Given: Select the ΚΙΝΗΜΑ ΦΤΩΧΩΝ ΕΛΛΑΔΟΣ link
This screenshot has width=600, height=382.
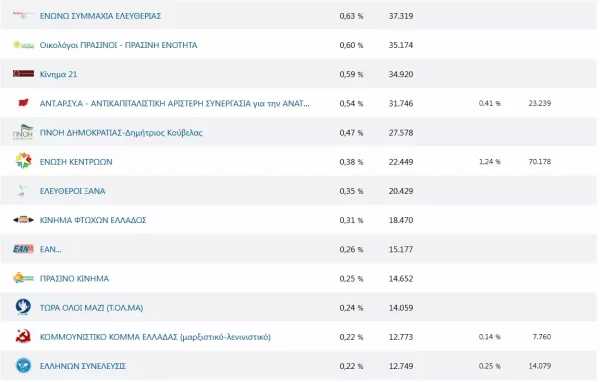Looking at the screenshot, I should click(x=93, y=220).
